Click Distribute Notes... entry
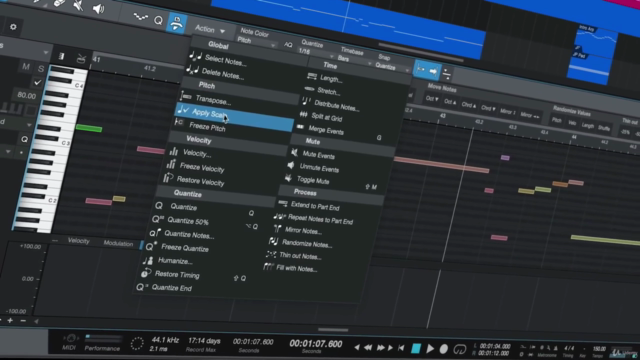The image size is (640, 360). [x=336, y=107]
